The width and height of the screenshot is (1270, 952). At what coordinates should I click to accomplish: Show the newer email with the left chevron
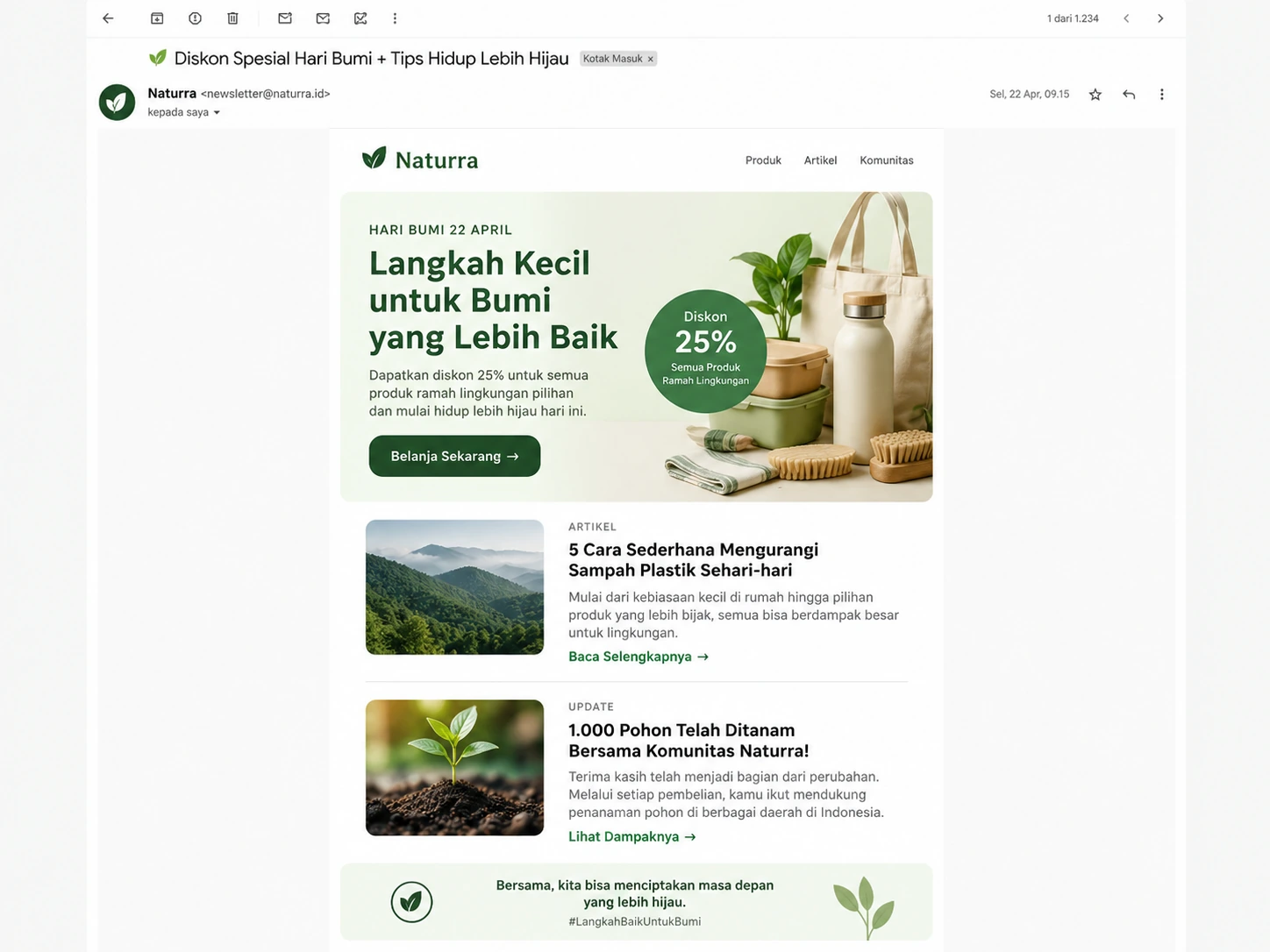click(1126, 18)
